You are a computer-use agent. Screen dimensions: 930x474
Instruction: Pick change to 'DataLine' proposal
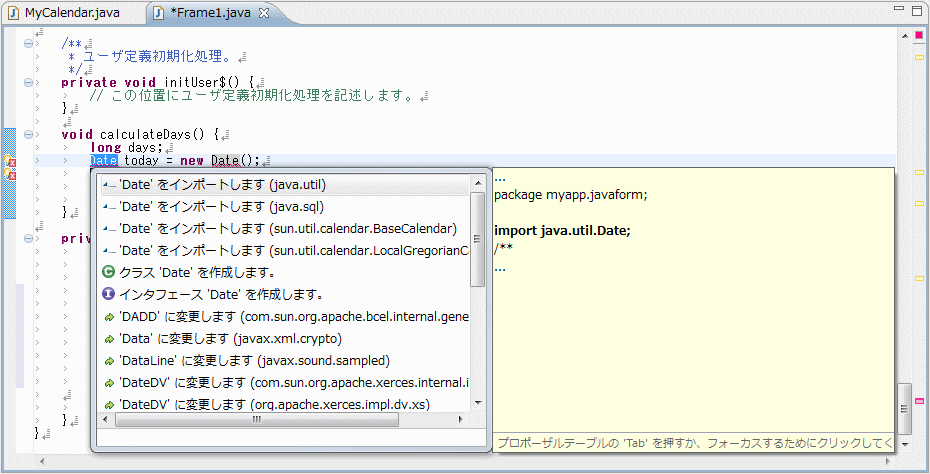coord(286,361)
